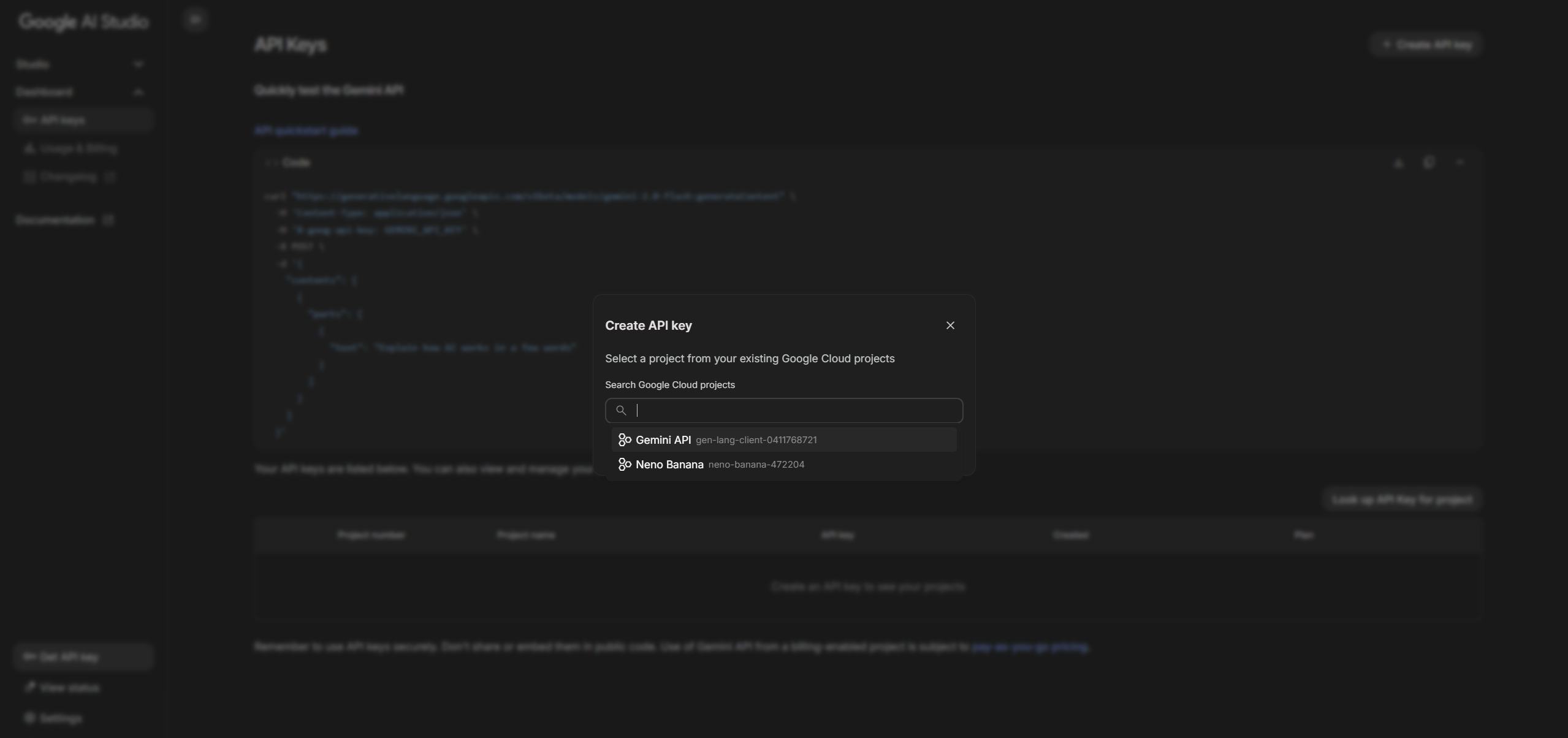This screenshot has height=738, width=1568.
Task: Click Look up API key for project
Action: 1401,500
